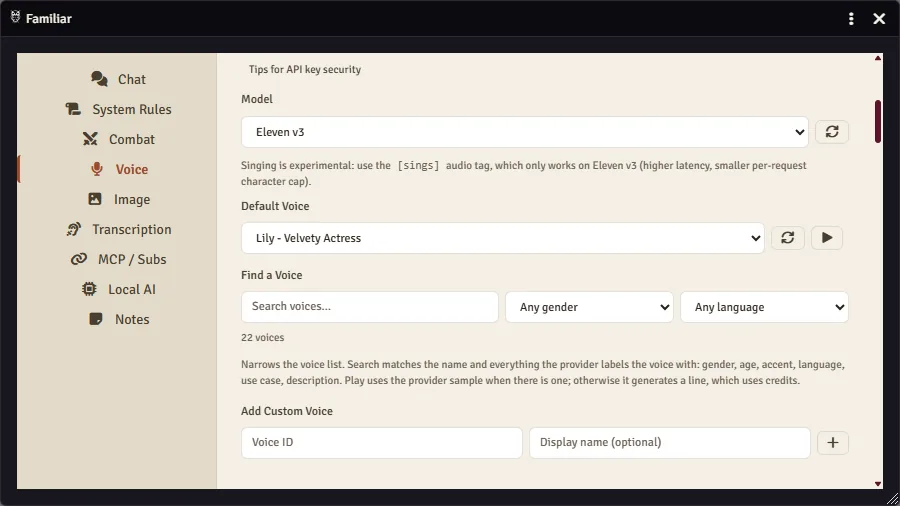Open the three-dot window menu
The width and height of the screenshot is (900, 506).
[851, 18]
